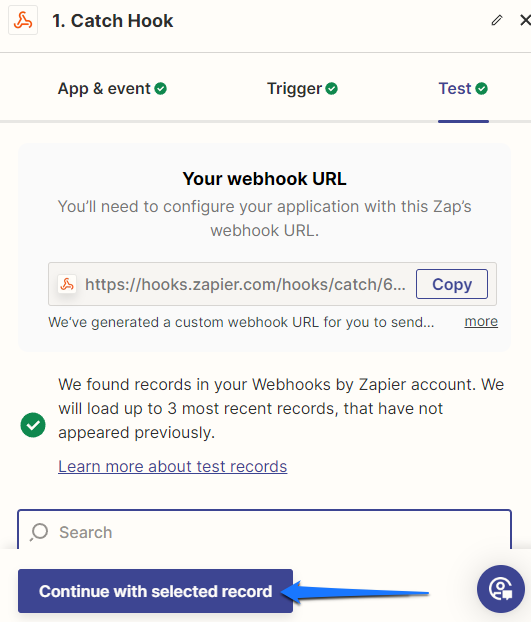This screenshot has width=531, height=622.
Task: Close the Catch Hook panel
Action: coord(525,20)
